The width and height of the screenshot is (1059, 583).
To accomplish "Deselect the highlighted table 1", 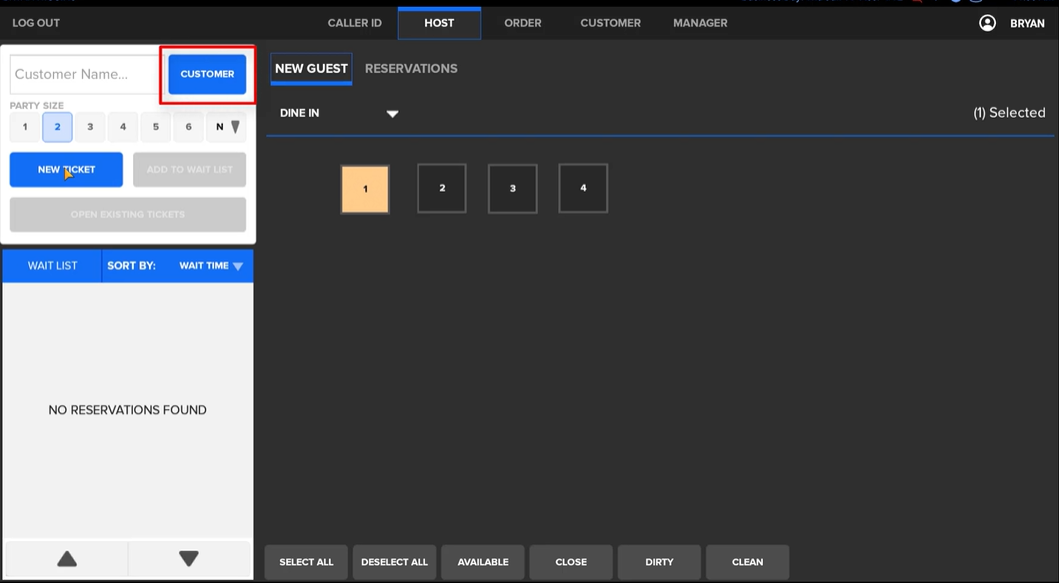I will pyautogui.click(x=365, y=188).
